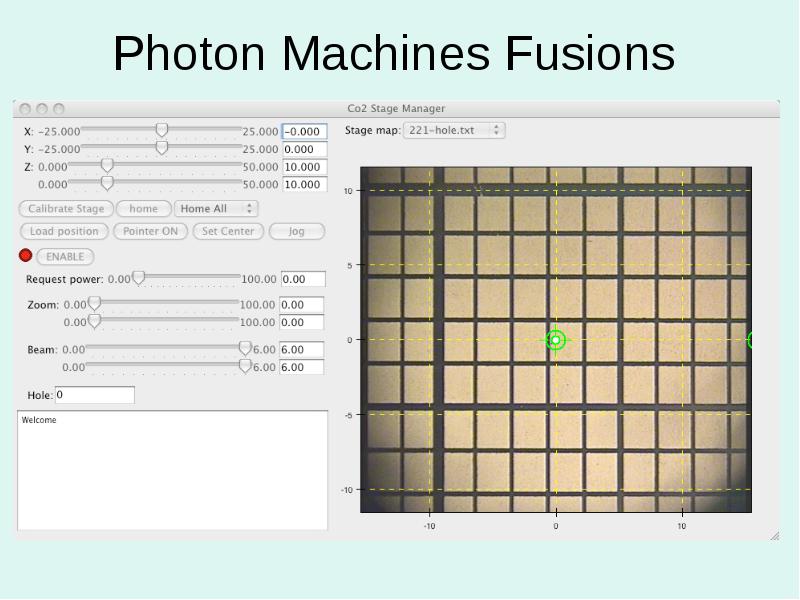Click the Load position button
The width and height of the screenshot is (800, 600).
(x=64, y=231)
